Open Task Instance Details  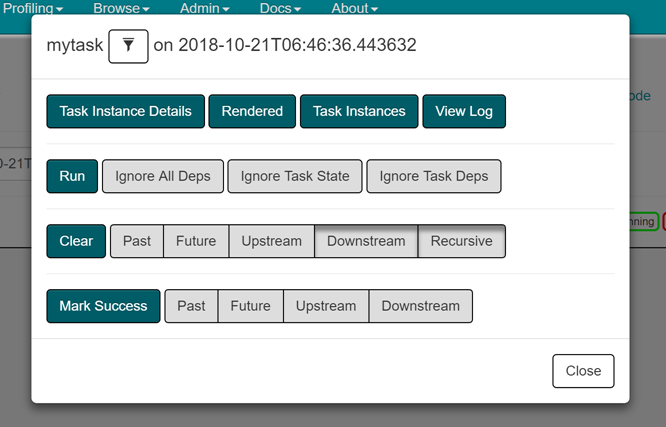point(126,111)
